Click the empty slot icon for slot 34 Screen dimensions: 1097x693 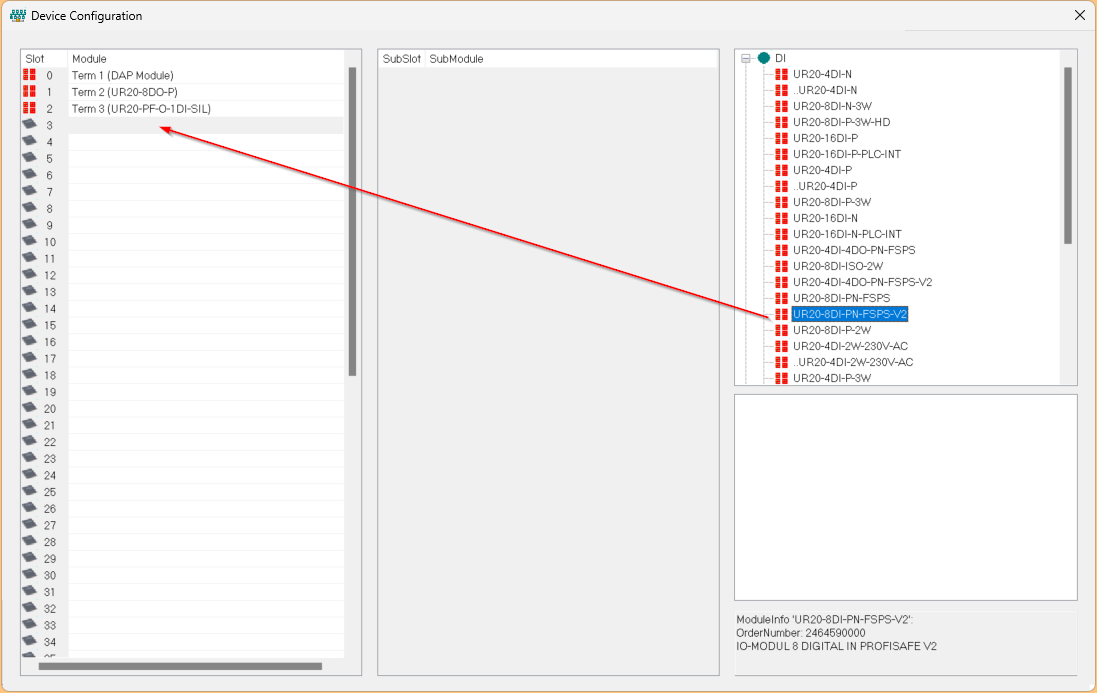click(29, 641)
